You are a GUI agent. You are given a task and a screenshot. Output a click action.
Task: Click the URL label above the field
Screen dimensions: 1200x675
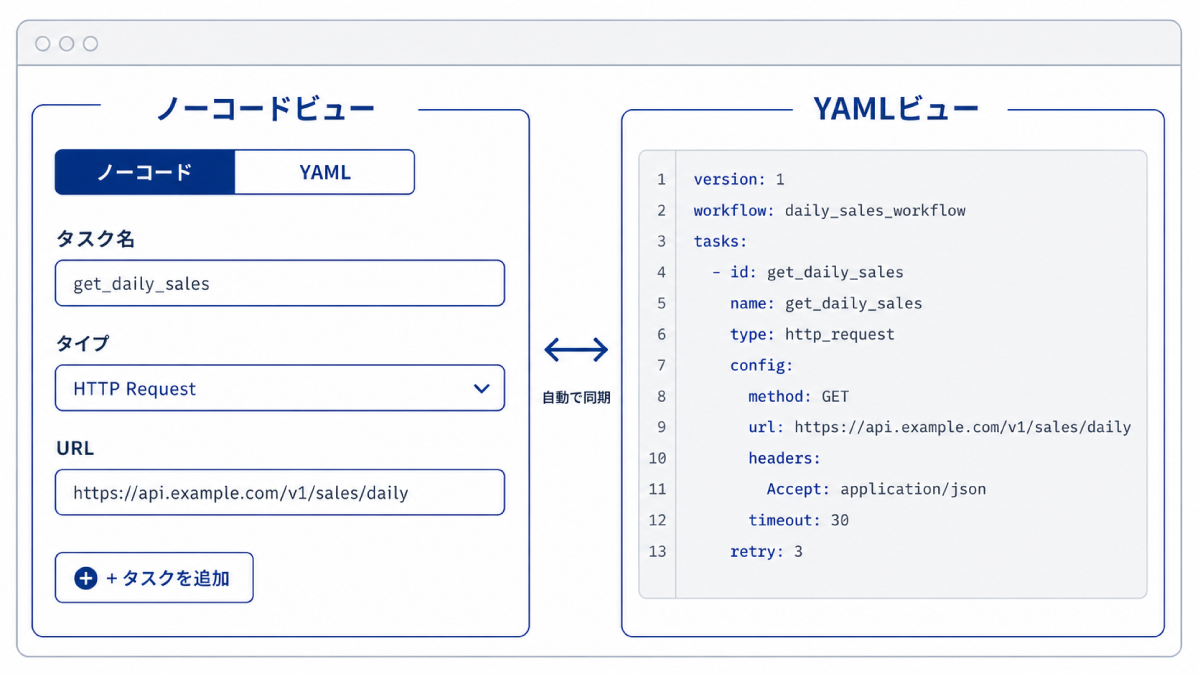tap(75, 448)
